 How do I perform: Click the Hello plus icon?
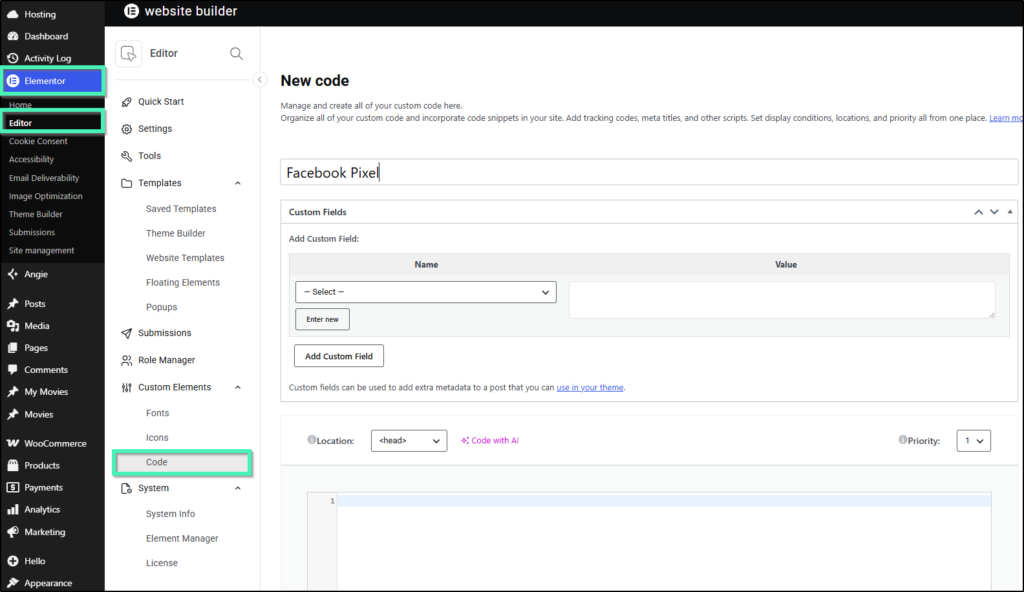coord(12,561)
